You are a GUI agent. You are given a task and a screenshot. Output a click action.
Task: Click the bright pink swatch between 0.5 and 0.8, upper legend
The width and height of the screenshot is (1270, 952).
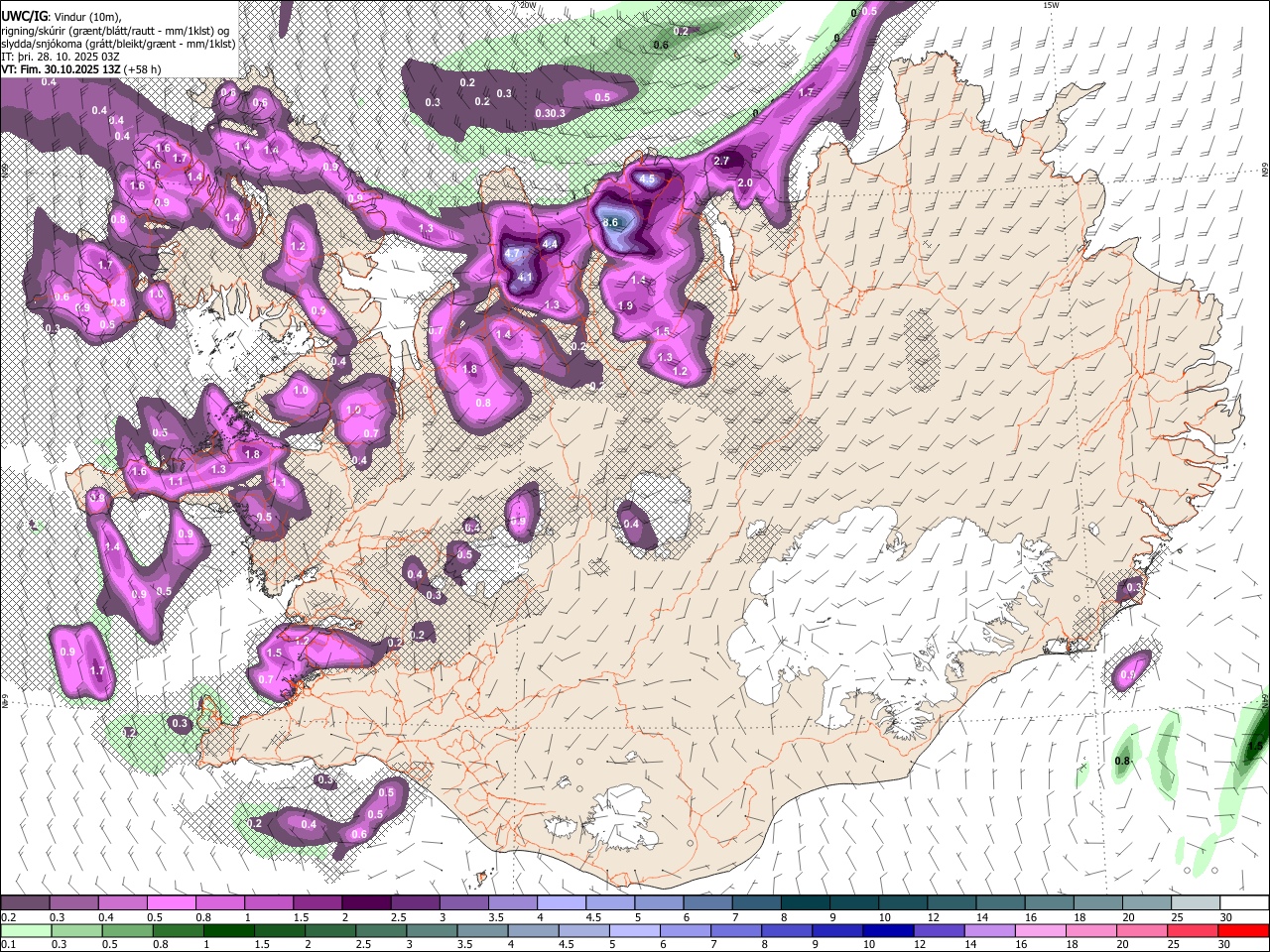pyautogui.click(x=171, y=902)
